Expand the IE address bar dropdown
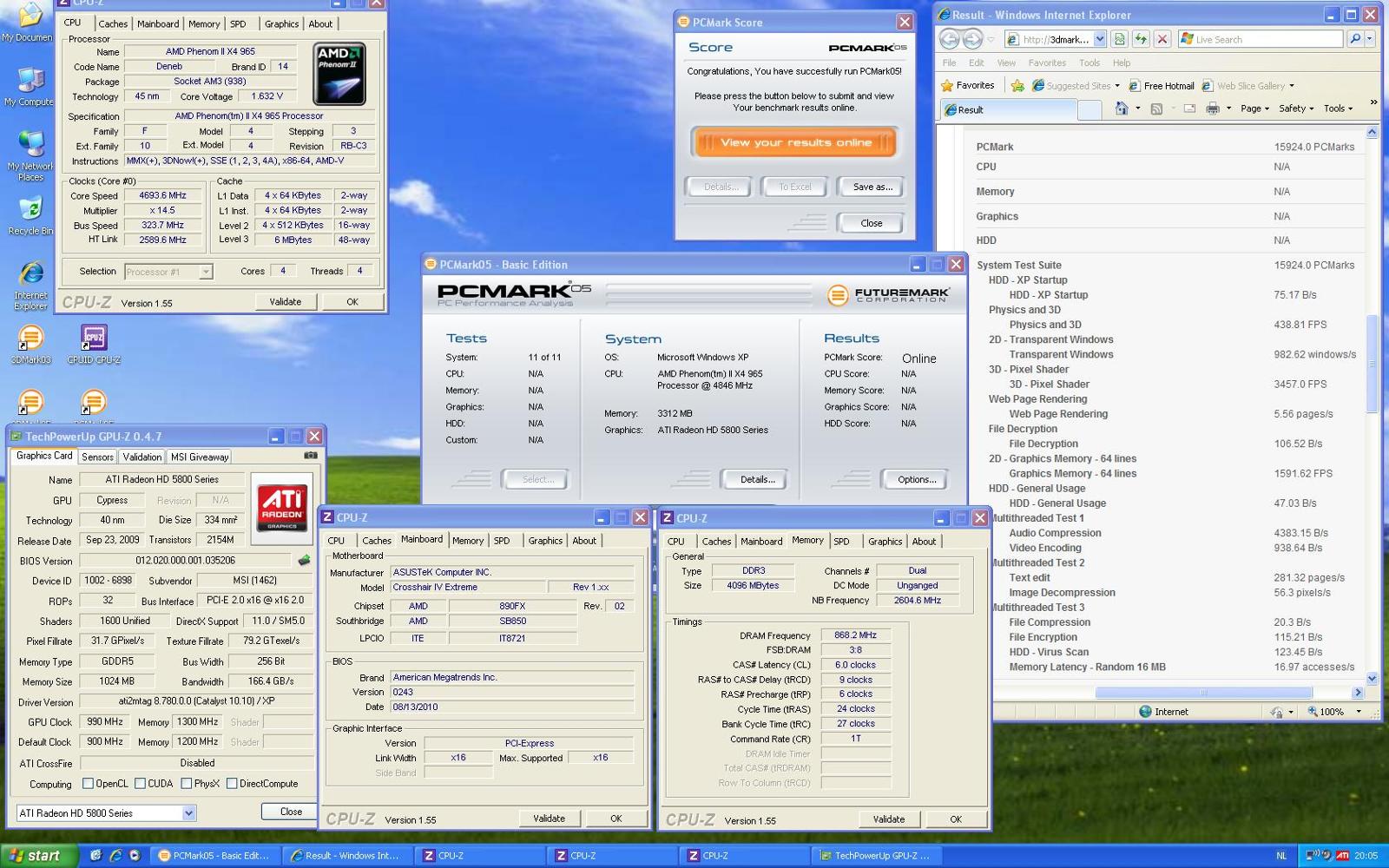Image resolution: width=1389 pixels, height=868 pixels. (x=1099, y=39)
